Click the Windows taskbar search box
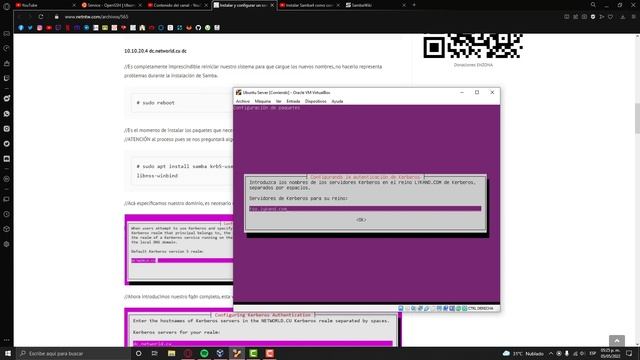 click(x=74, y=353)
